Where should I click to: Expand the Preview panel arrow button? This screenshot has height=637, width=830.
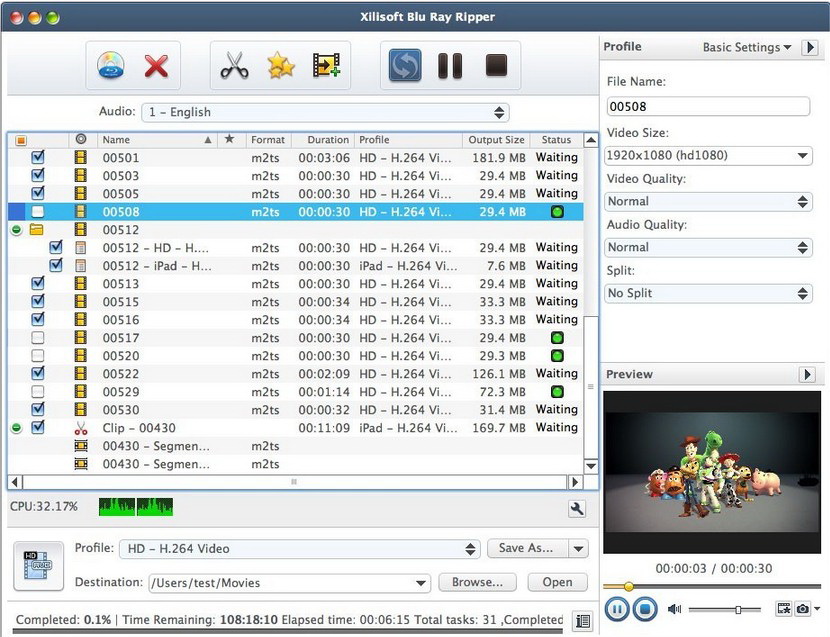pyautogui.click(x=807, y=374)
